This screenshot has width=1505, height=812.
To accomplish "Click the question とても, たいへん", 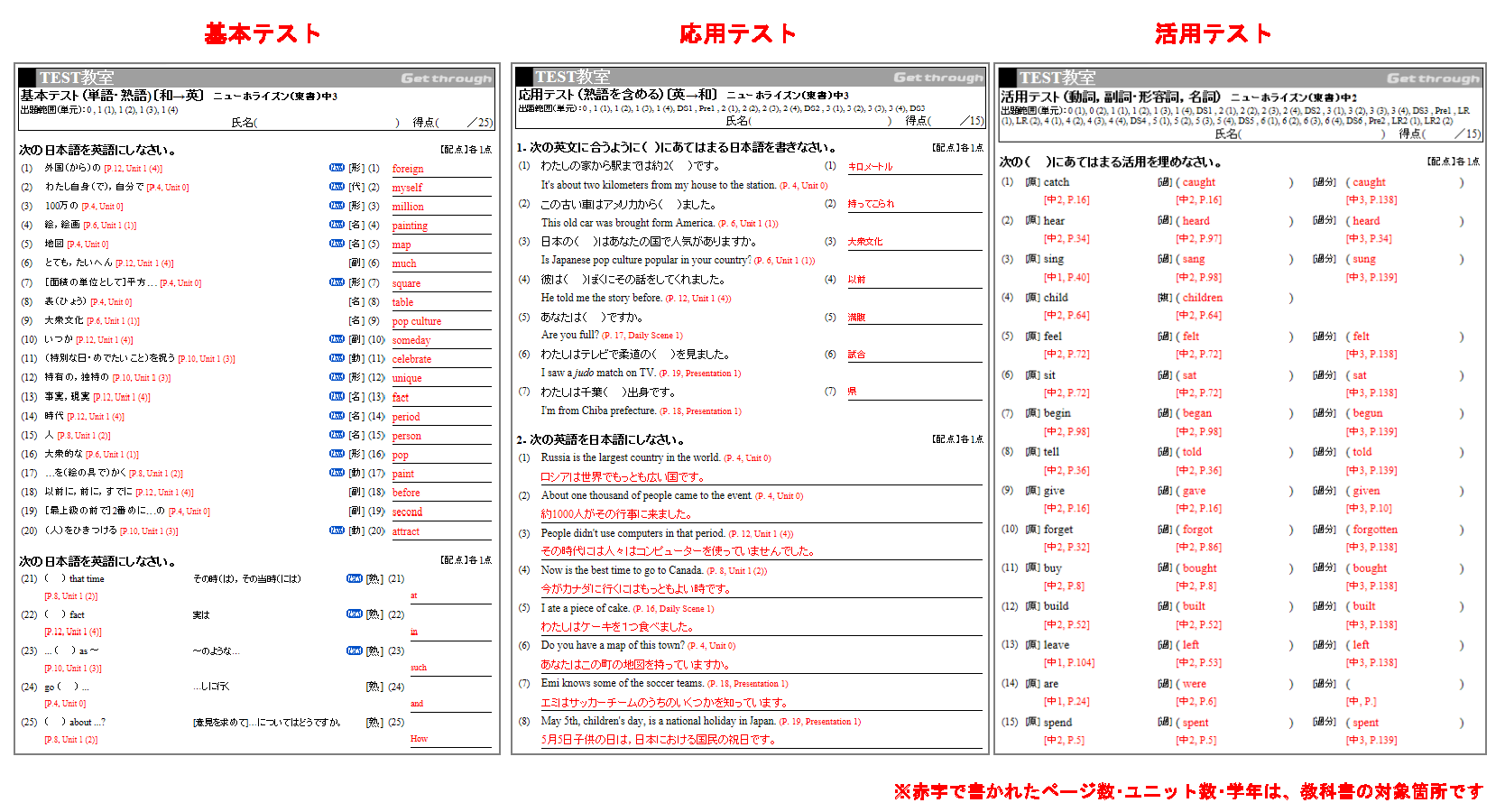I will click(x=78, y=263).
